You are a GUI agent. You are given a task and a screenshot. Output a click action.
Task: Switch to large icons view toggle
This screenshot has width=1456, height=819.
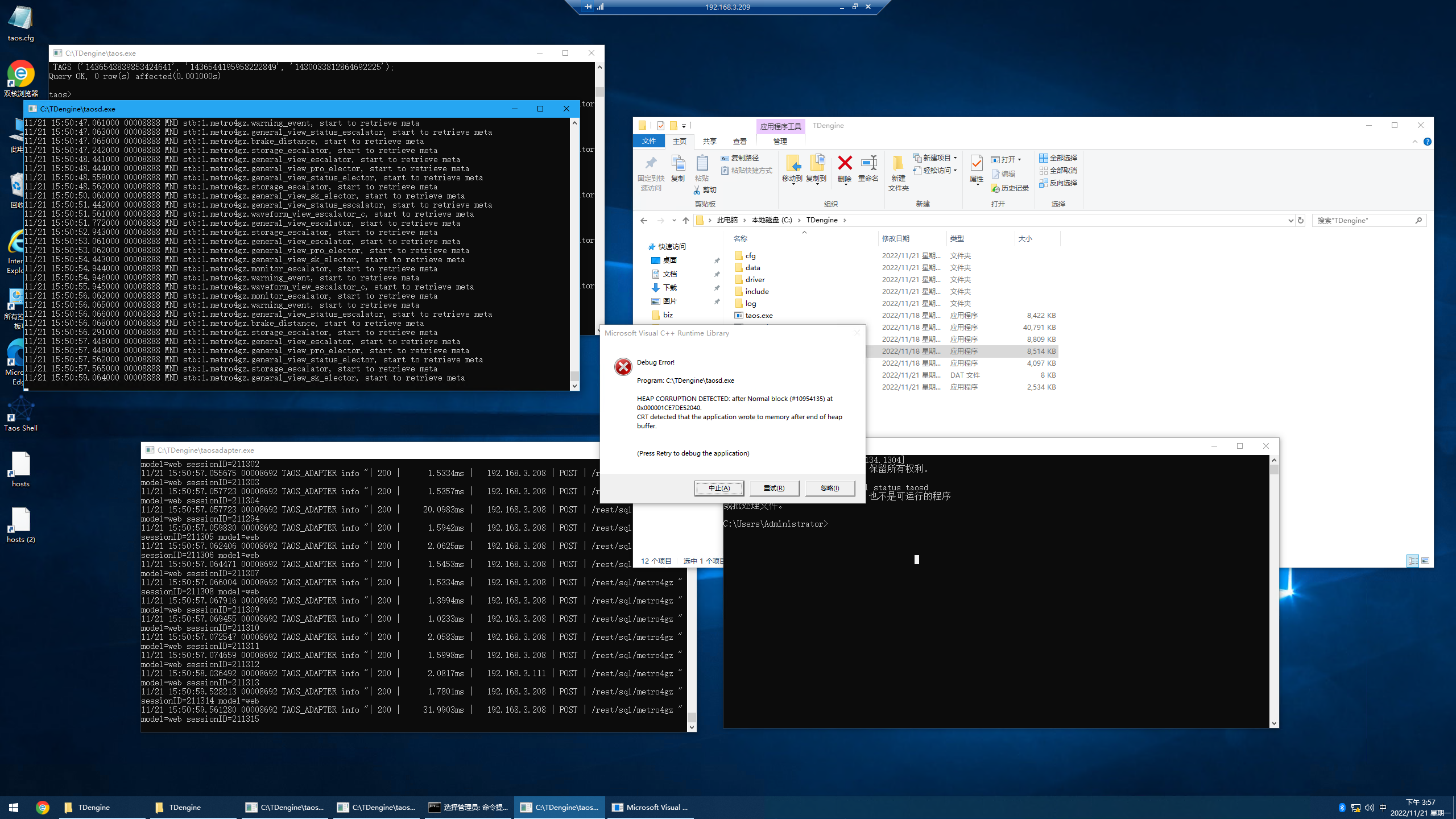[x=1425, y=561]
